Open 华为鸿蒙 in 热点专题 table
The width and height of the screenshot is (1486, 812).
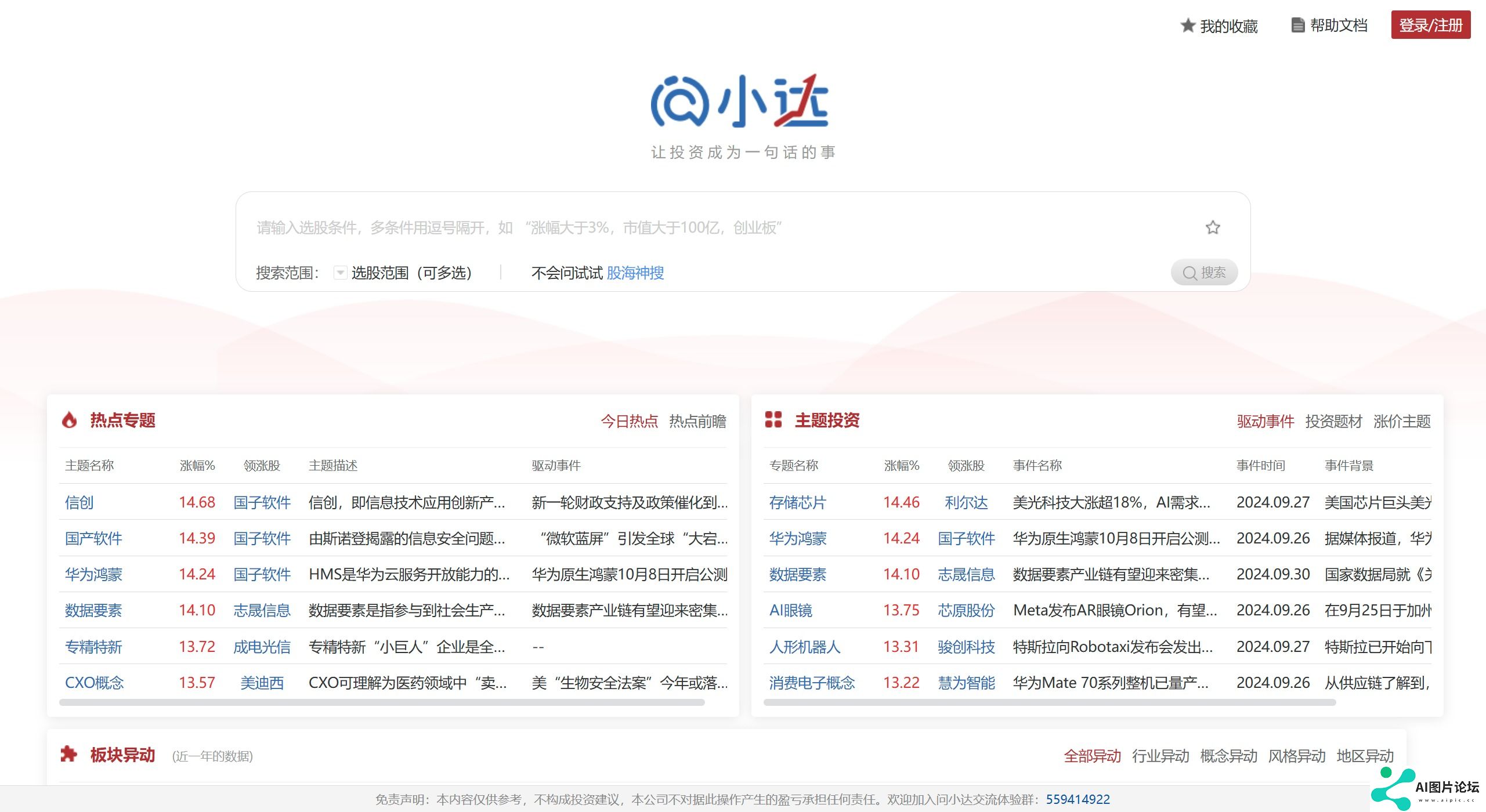point(93,574)
